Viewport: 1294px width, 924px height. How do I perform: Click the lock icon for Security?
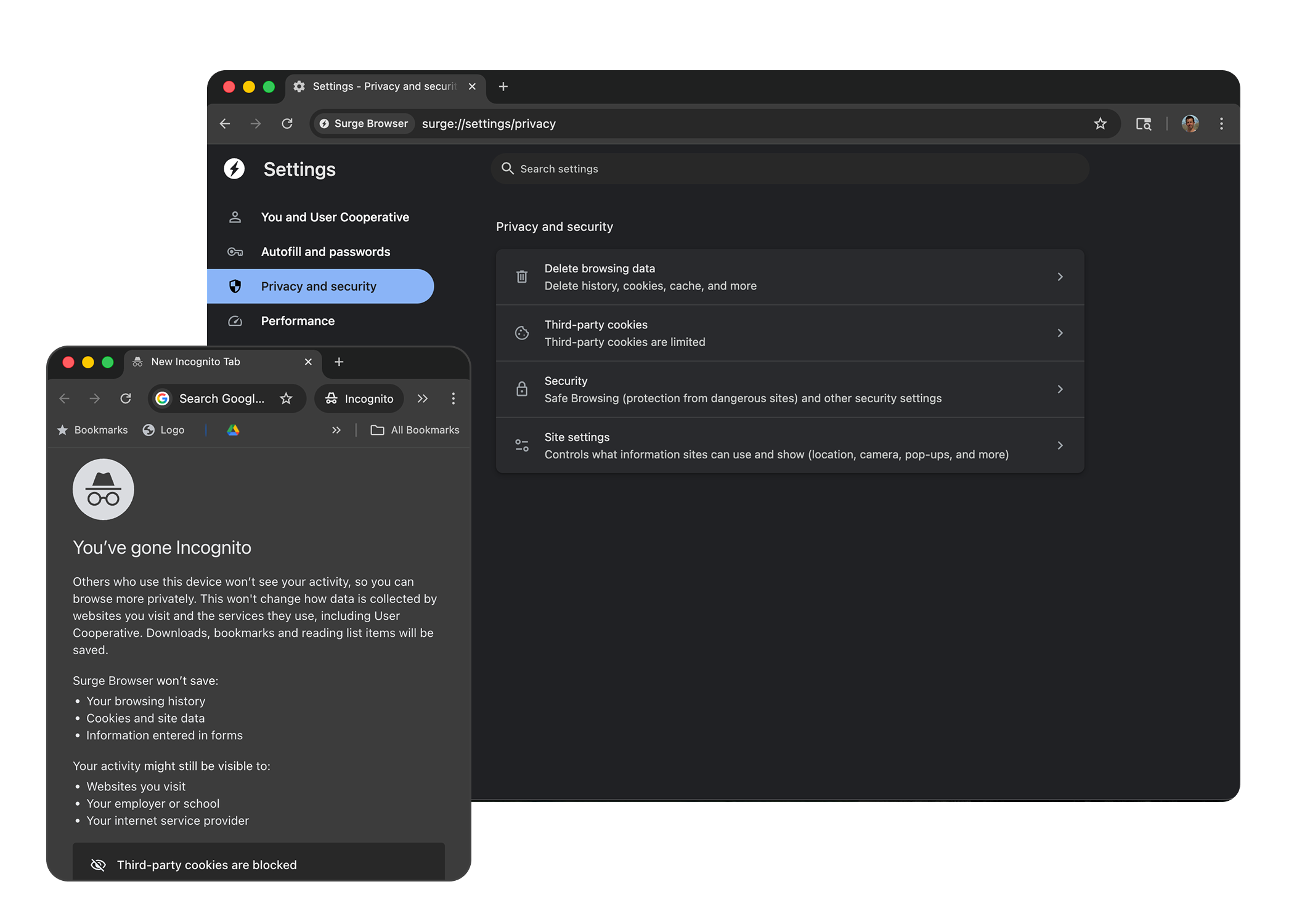click(x=522, y=389)
